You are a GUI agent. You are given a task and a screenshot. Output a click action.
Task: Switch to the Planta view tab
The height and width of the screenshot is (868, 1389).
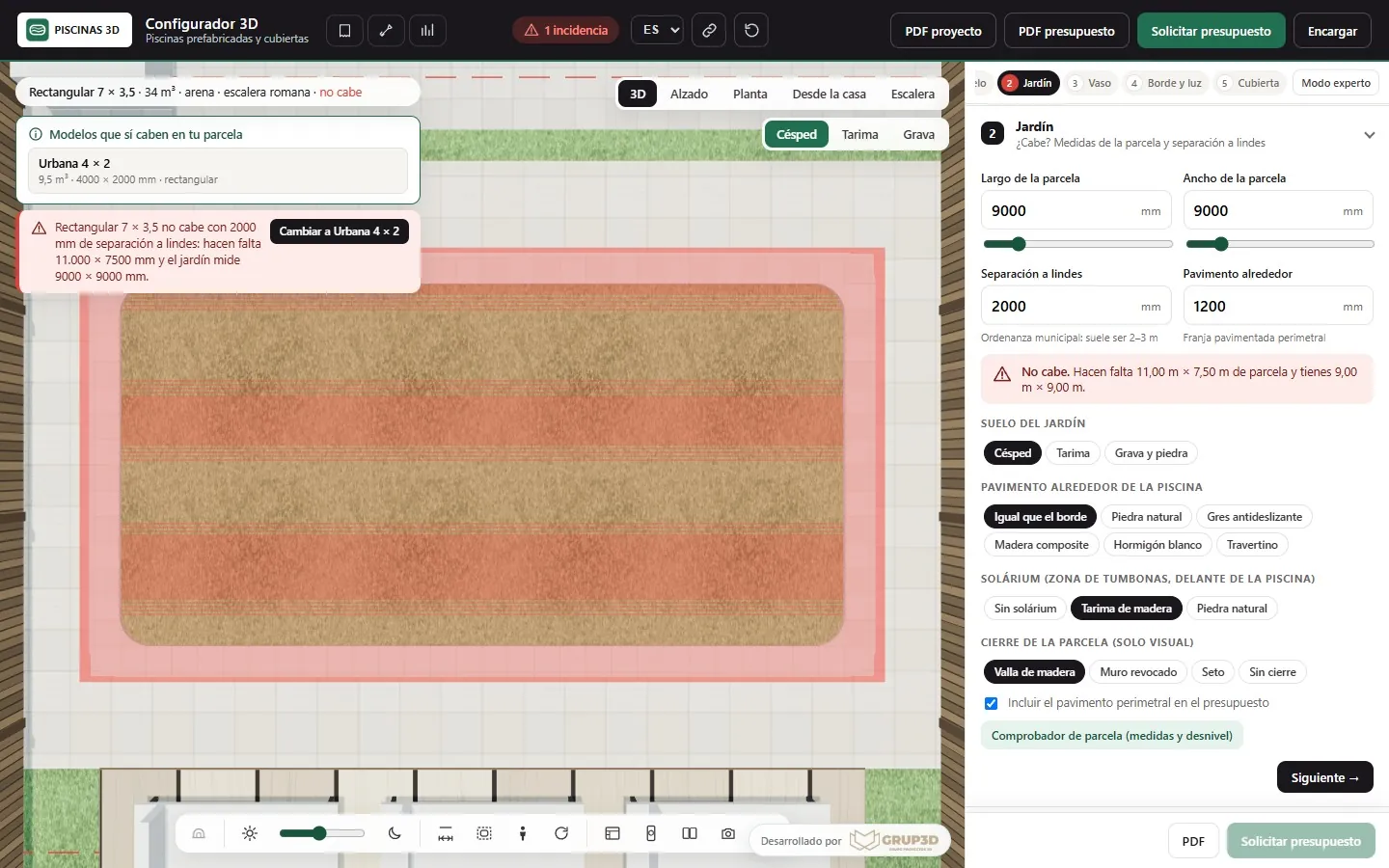pos(750,95)
